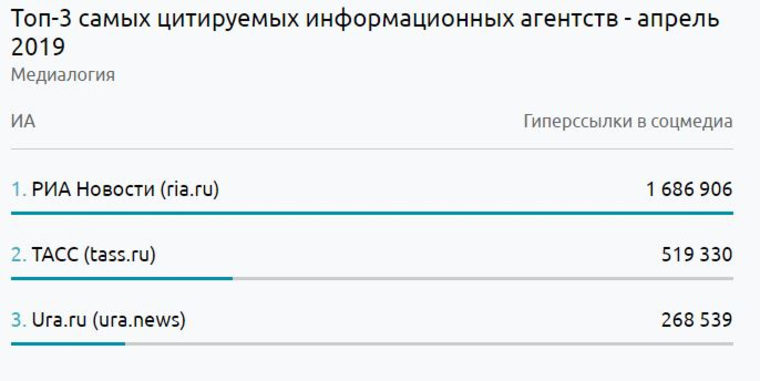
Task: Click the Гиперссылки в соцмедиа column header
Action: [x=628, y=122]
